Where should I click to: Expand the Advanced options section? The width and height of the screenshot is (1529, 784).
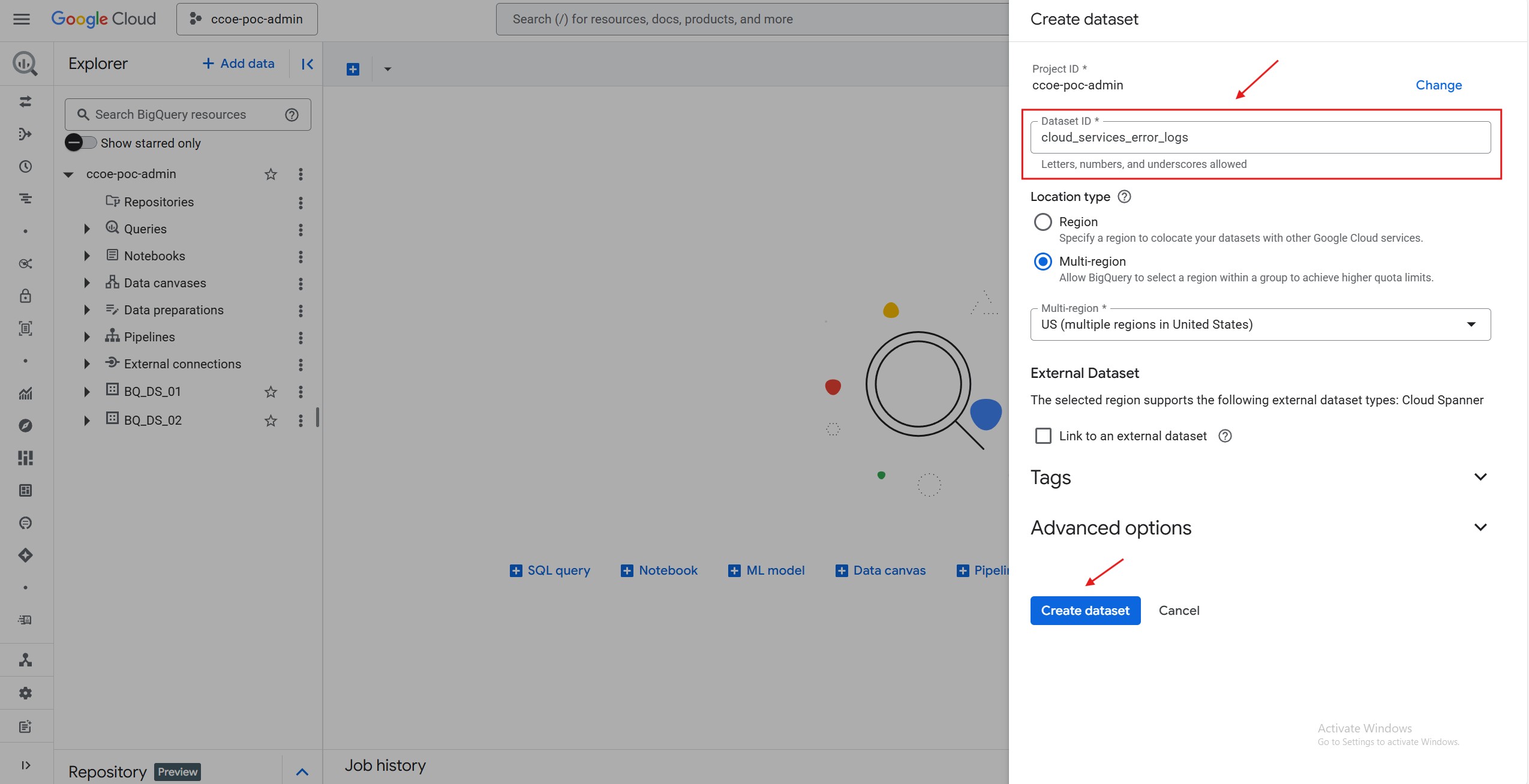(1480, 528)
